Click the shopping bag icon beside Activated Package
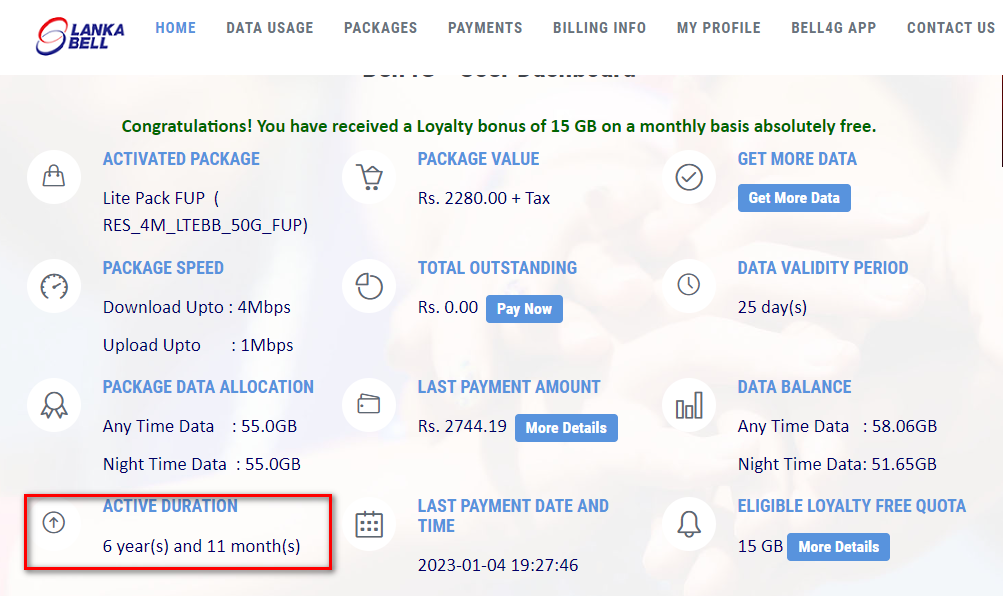The height and width of the screenshot is (600, 1003). [54, 177]
